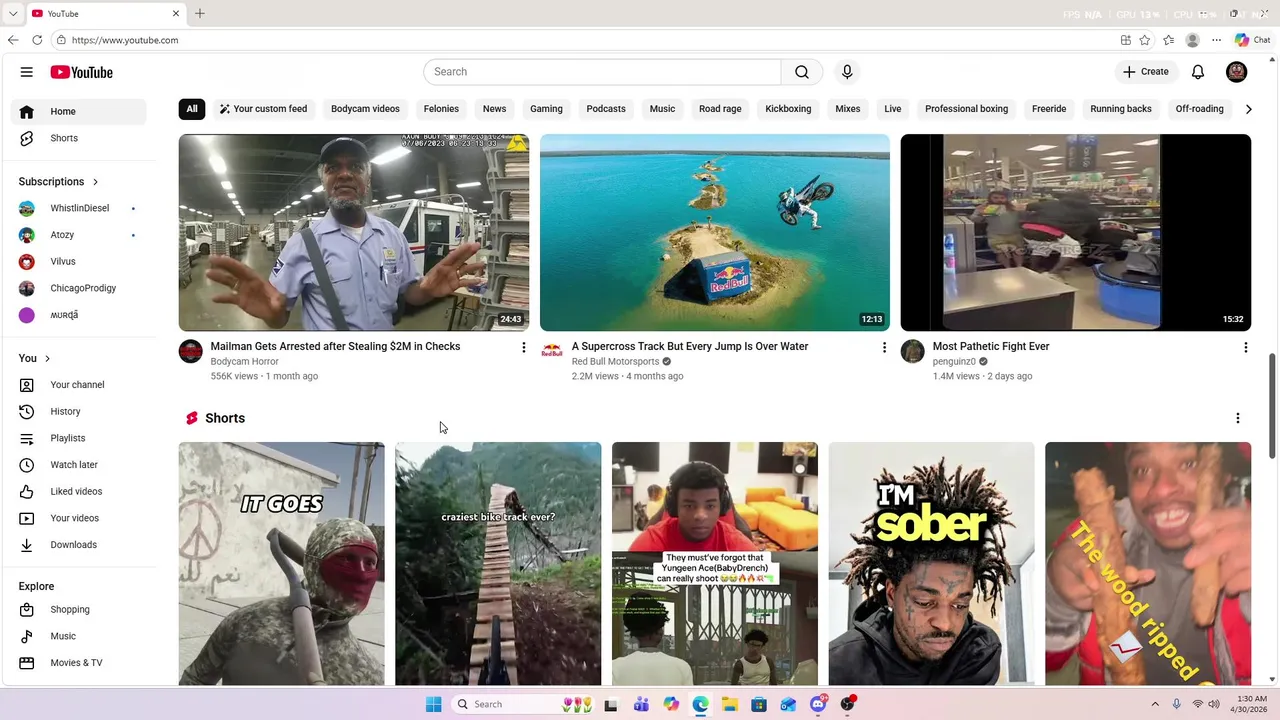This screenshot has height=720, width=1280.
Task: Open File Explorer from the taskbar
Action: pos(729,704)
